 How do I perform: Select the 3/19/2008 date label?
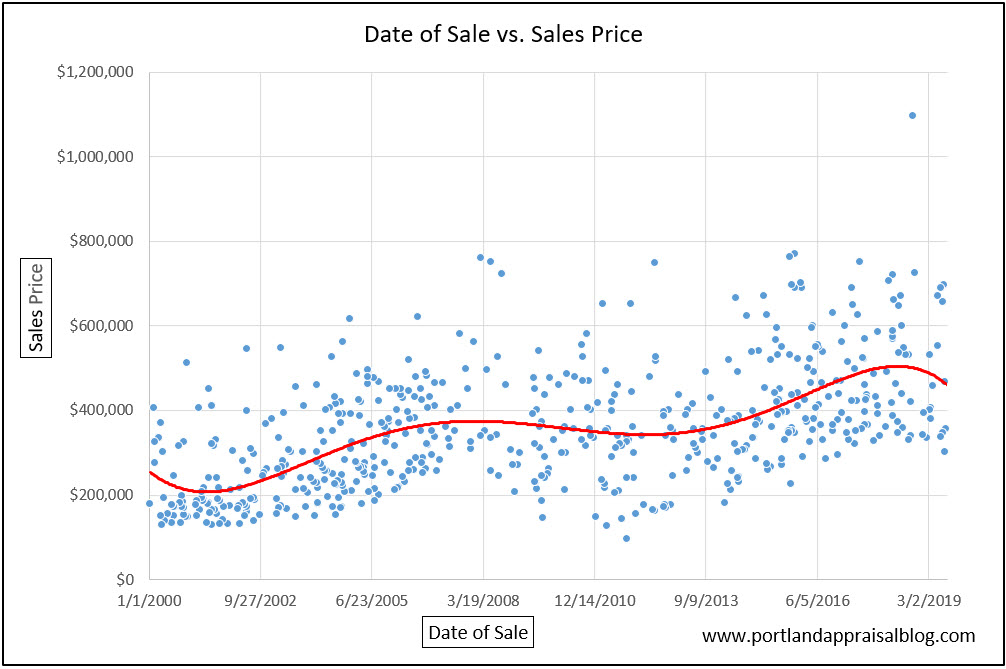click(x=483, y=602)
